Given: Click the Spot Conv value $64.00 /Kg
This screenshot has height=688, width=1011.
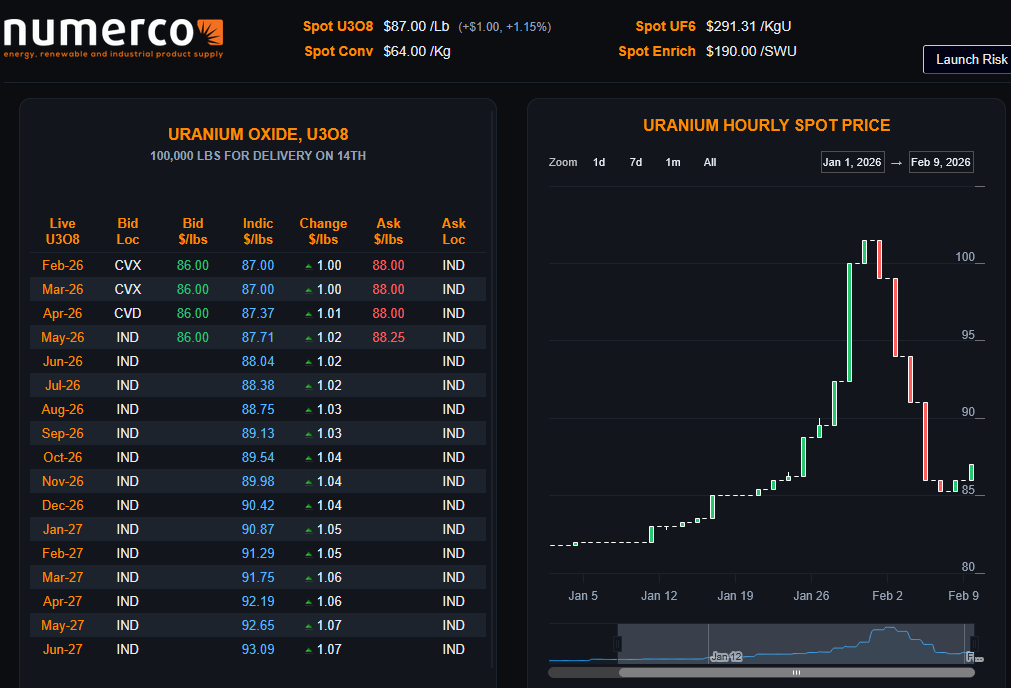Looking at the screenshot, I should pos(417,52).
